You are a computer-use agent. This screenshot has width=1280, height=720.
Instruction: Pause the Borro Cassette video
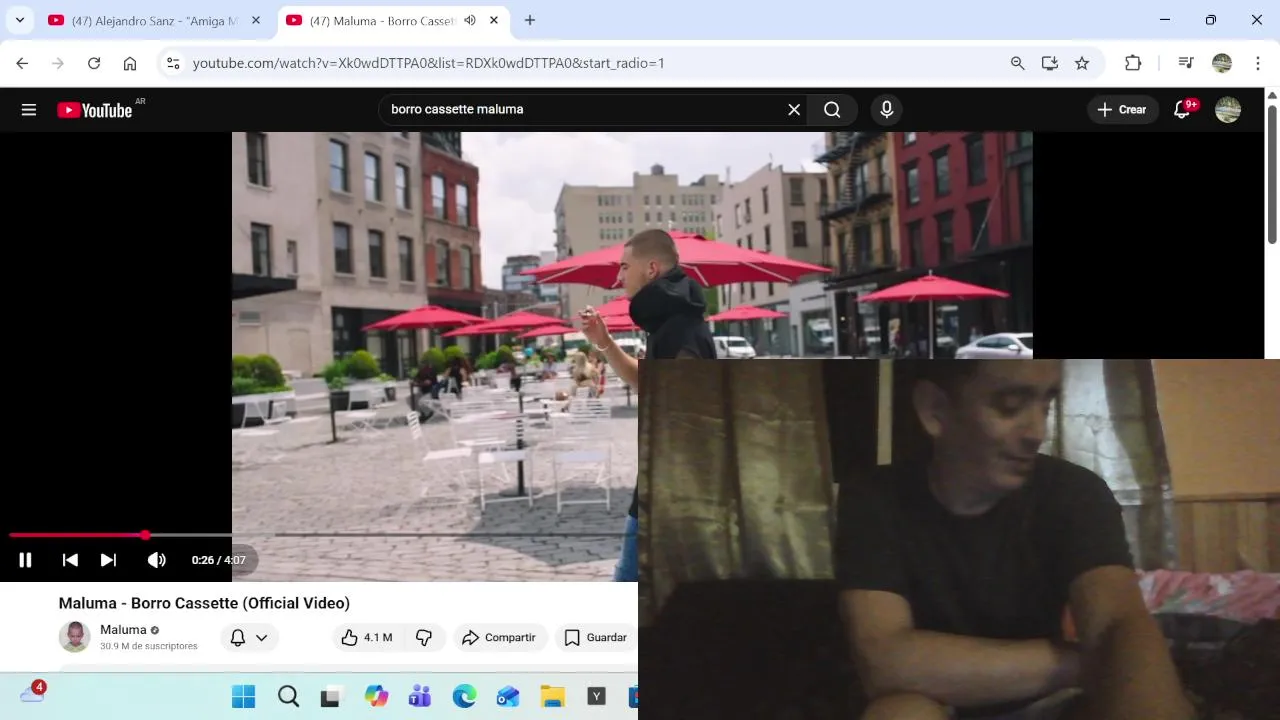[x=25, y=560]
